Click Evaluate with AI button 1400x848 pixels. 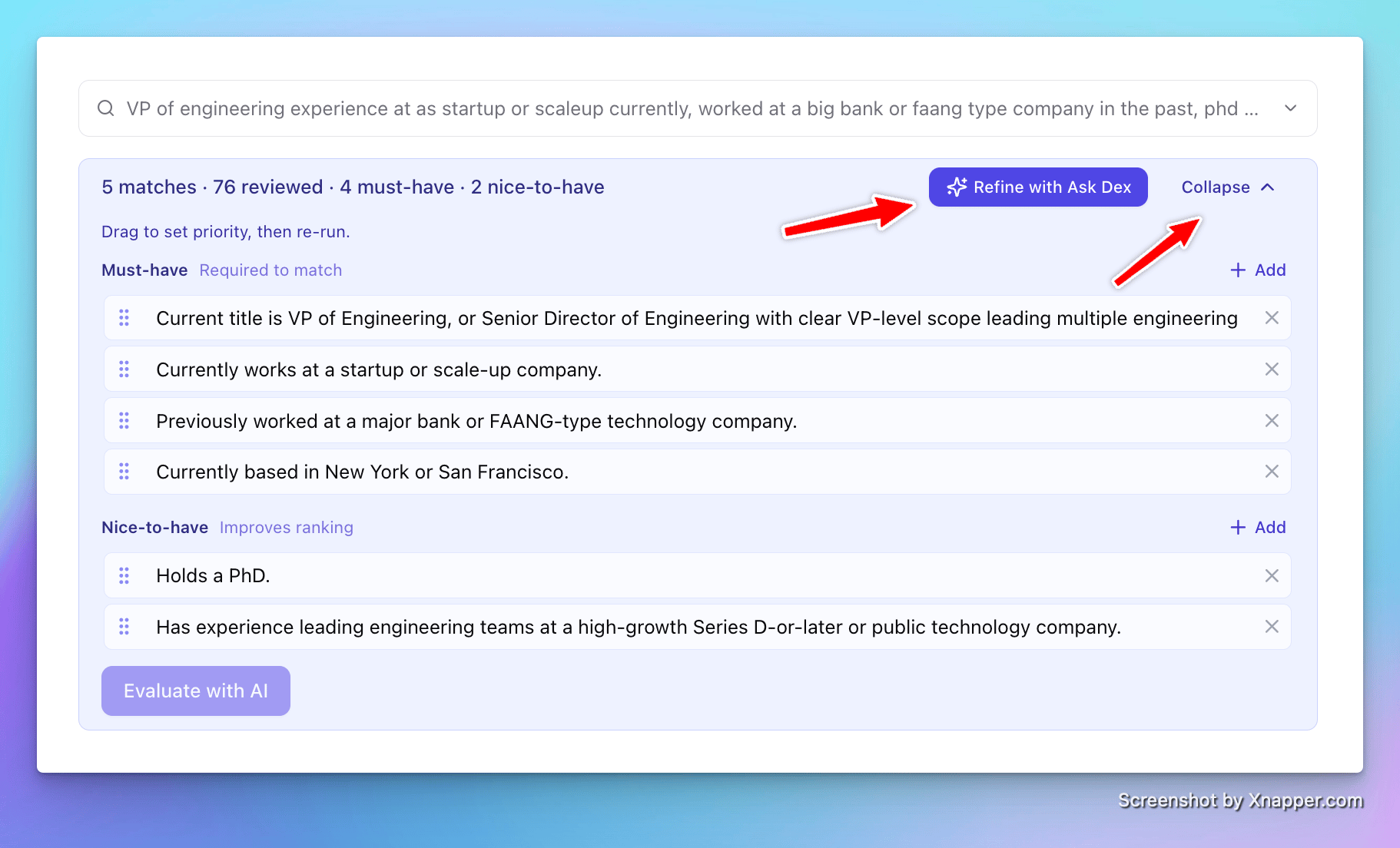pos(196,691)
